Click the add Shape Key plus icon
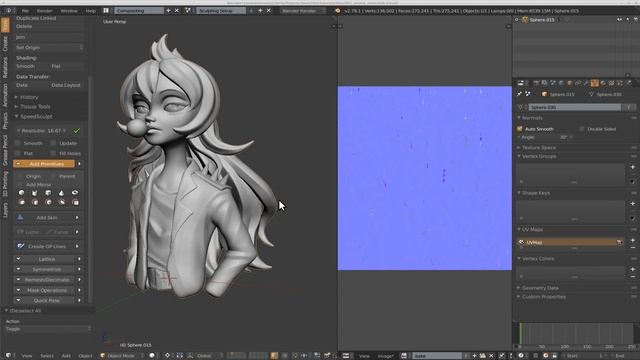The width and height of the screenshot is (640, 360). click(633, 204)
